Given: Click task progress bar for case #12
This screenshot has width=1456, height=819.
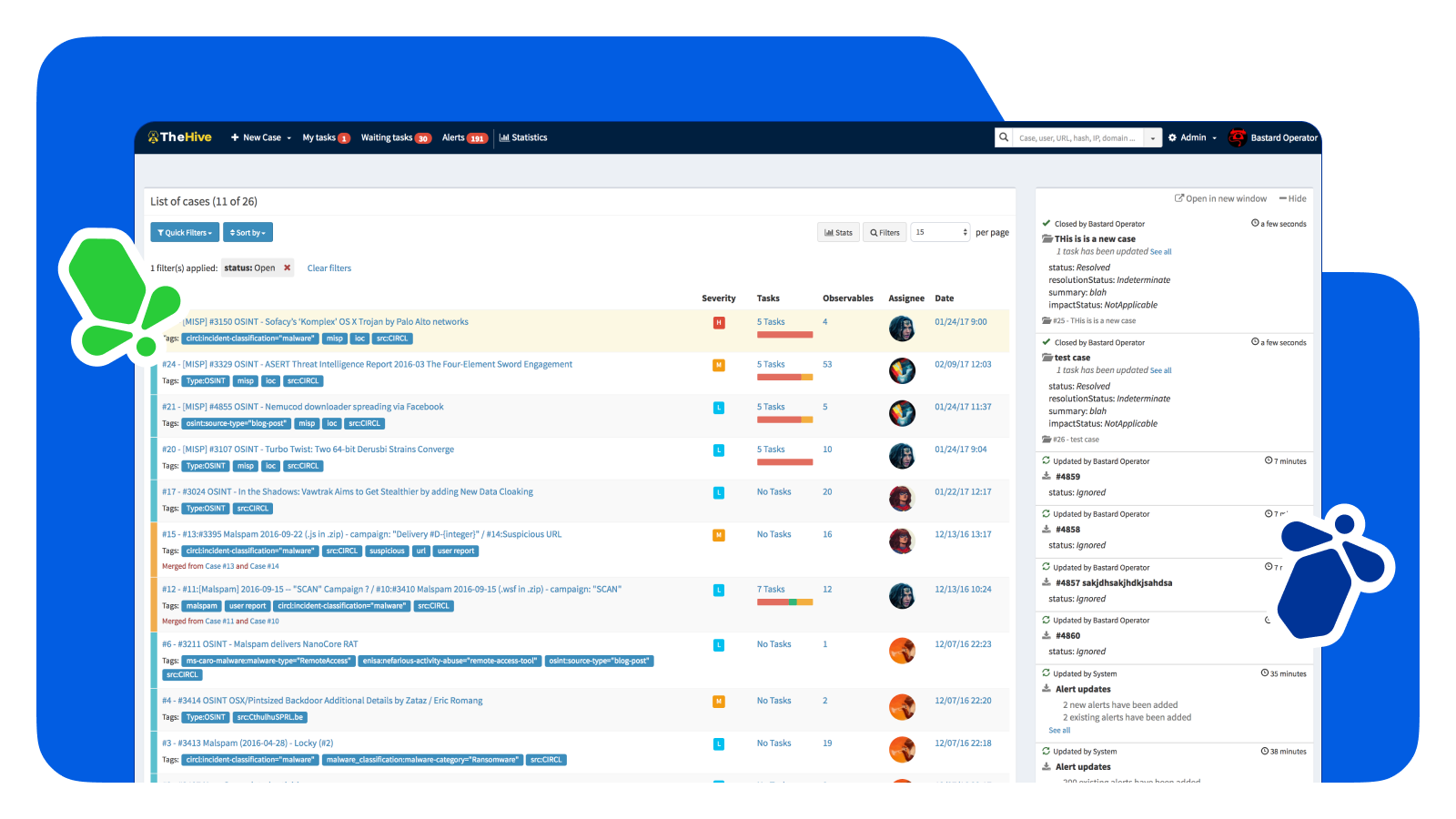Looking at the screenshot, I should point(784,602).
